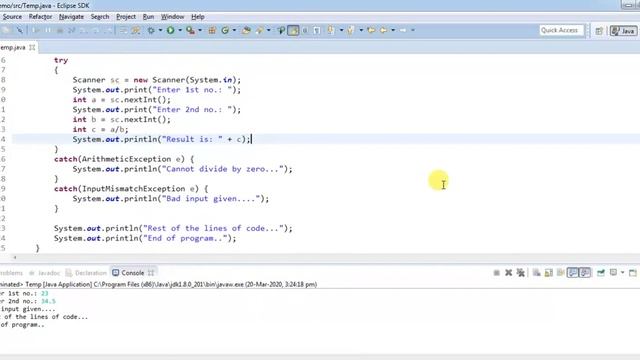
Task: Jump to next annotation arrow icon
Action: [x=331, y=30]
